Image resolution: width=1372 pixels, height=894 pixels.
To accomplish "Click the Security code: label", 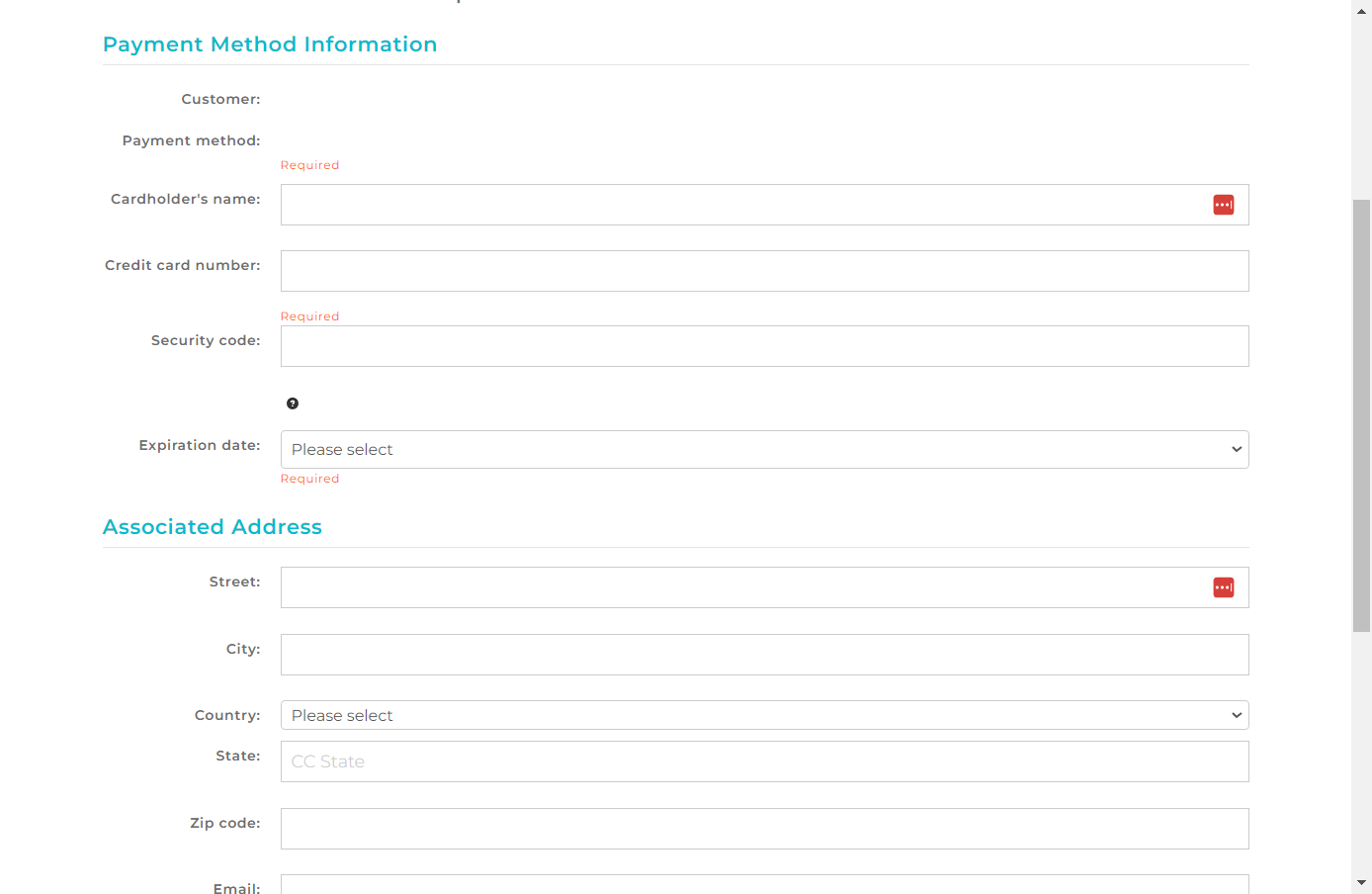I will (206, 340).
